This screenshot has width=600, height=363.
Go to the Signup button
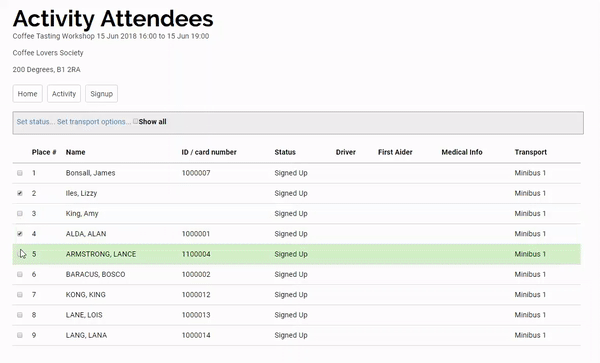coord(101,94)
